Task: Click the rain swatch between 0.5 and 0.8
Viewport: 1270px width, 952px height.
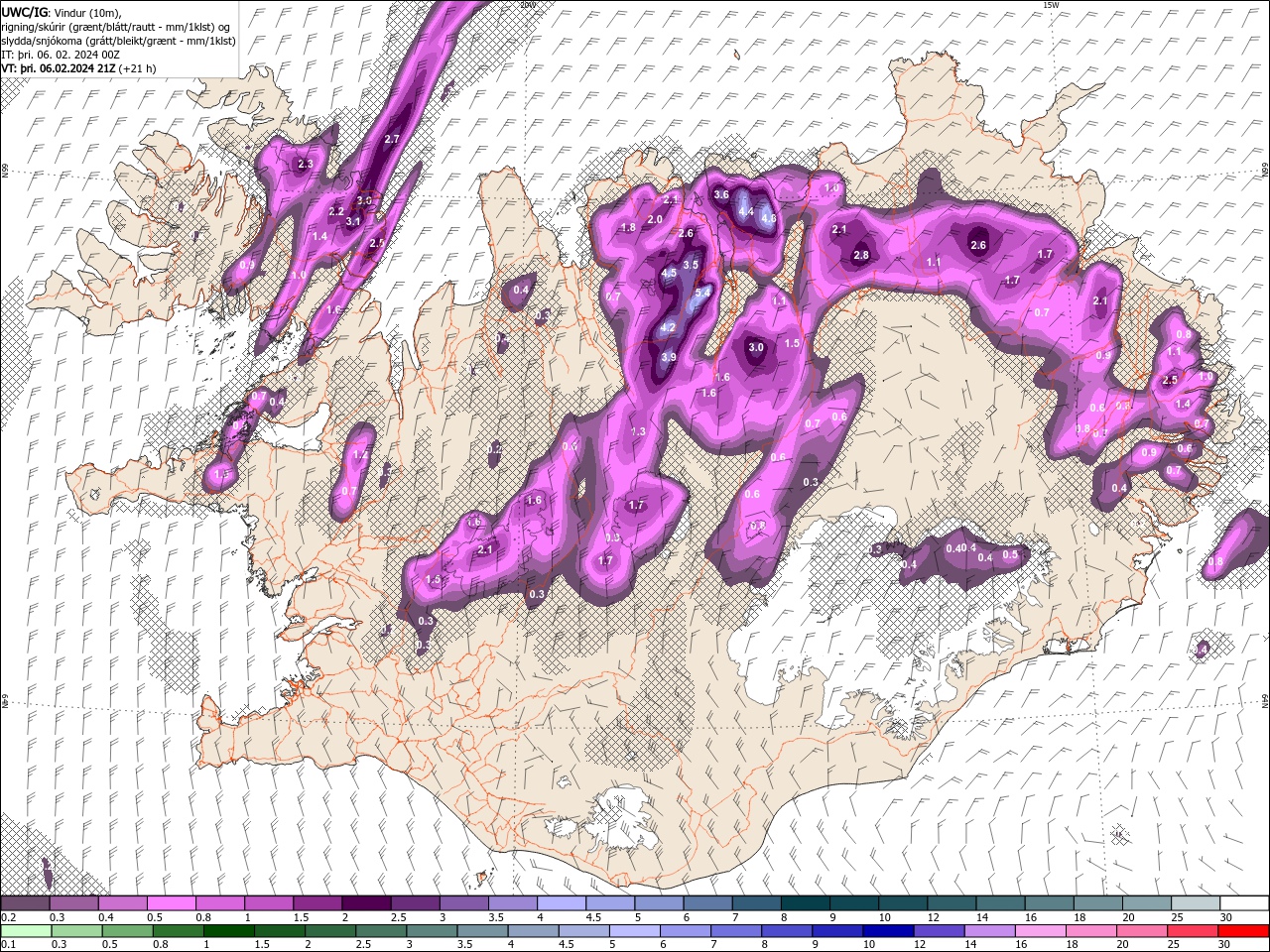Action: pos(127,930)
